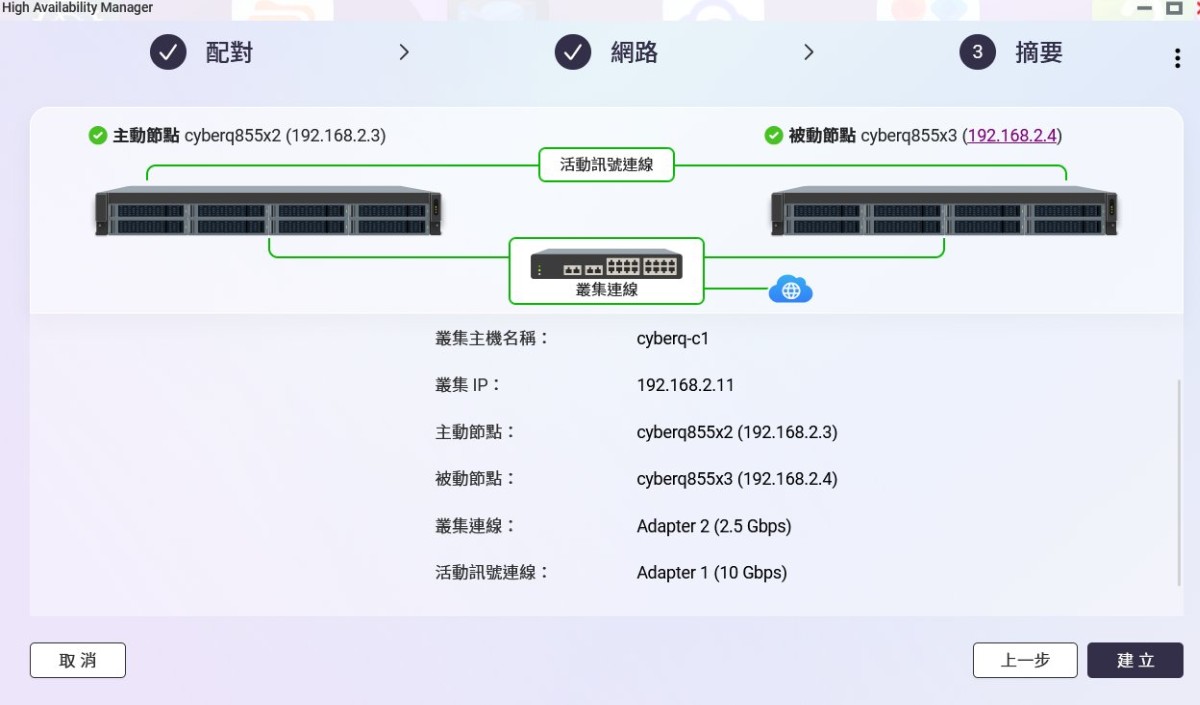Click the blue cloud globe icon

(790, 290)
